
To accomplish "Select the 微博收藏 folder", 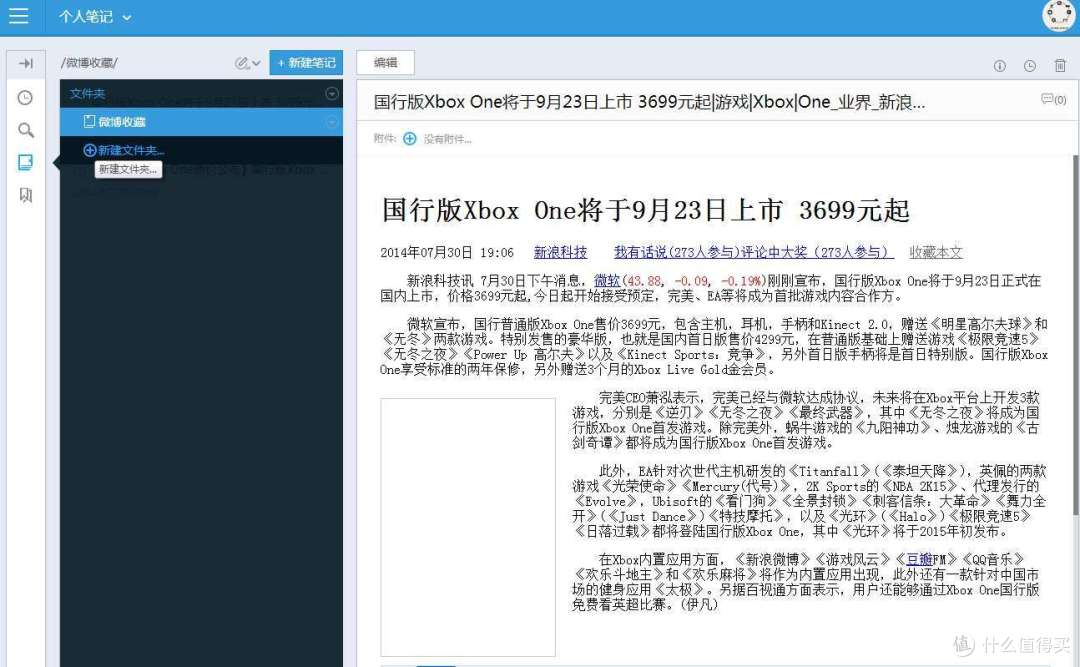I will [201, 122].
